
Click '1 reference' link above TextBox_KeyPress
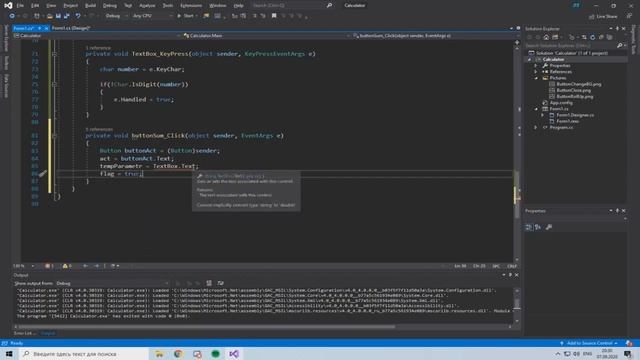click(x=98, y=48)
